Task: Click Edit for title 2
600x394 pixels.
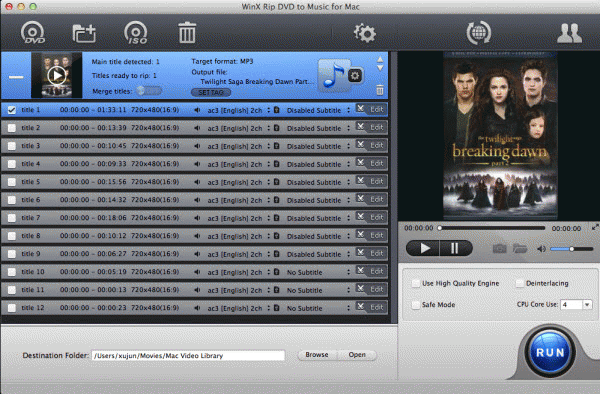Action: pyautogui.click(x=377, y=127)
